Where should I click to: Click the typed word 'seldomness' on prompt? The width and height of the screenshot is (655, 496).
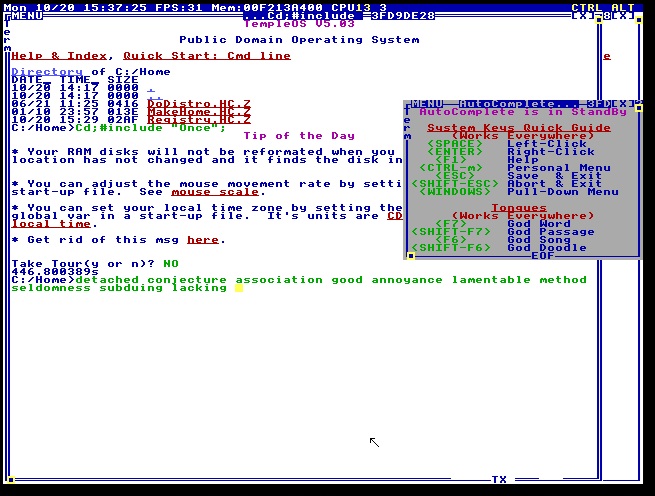(51, 287)
